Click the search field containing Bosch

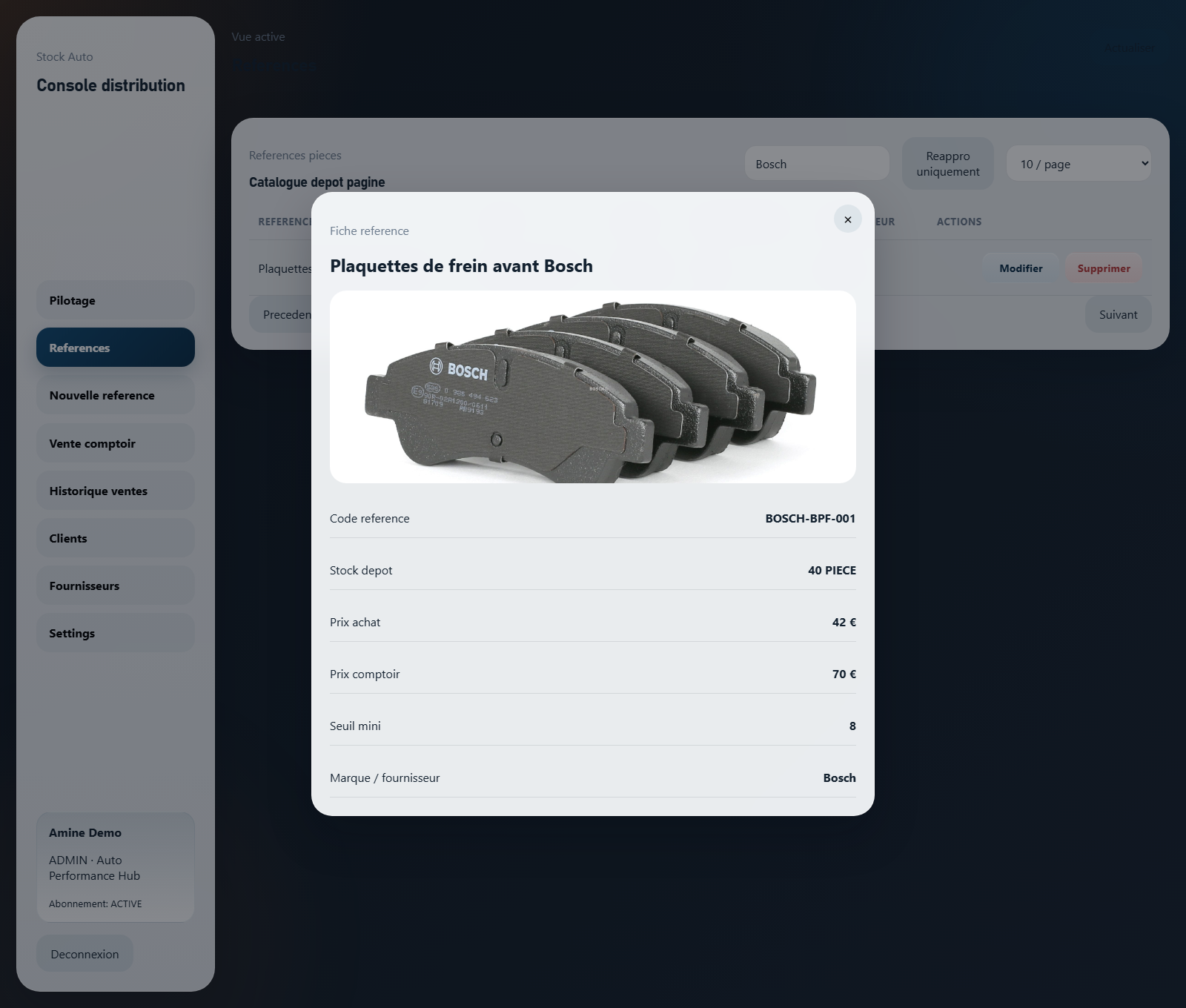tap(816, 164)
